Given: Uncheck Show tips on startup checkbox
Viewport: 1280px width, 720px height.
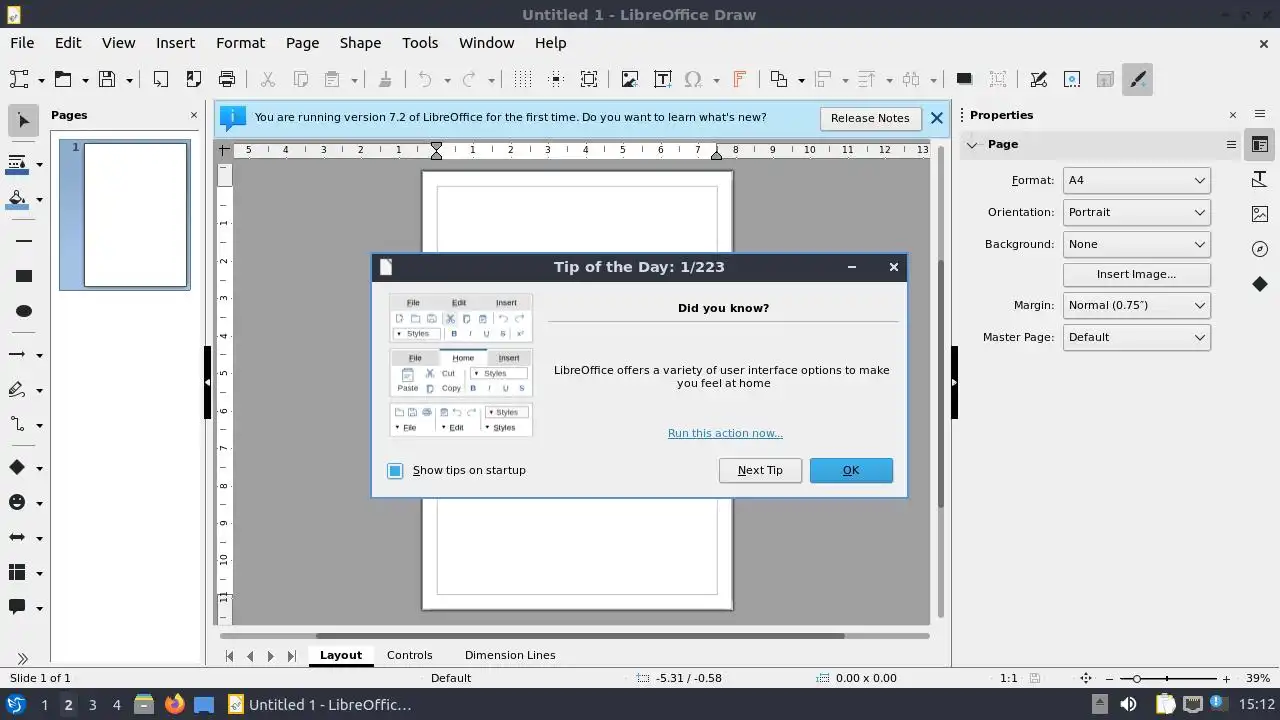Looking at the screenshot, I should click(x=395, y=471).
